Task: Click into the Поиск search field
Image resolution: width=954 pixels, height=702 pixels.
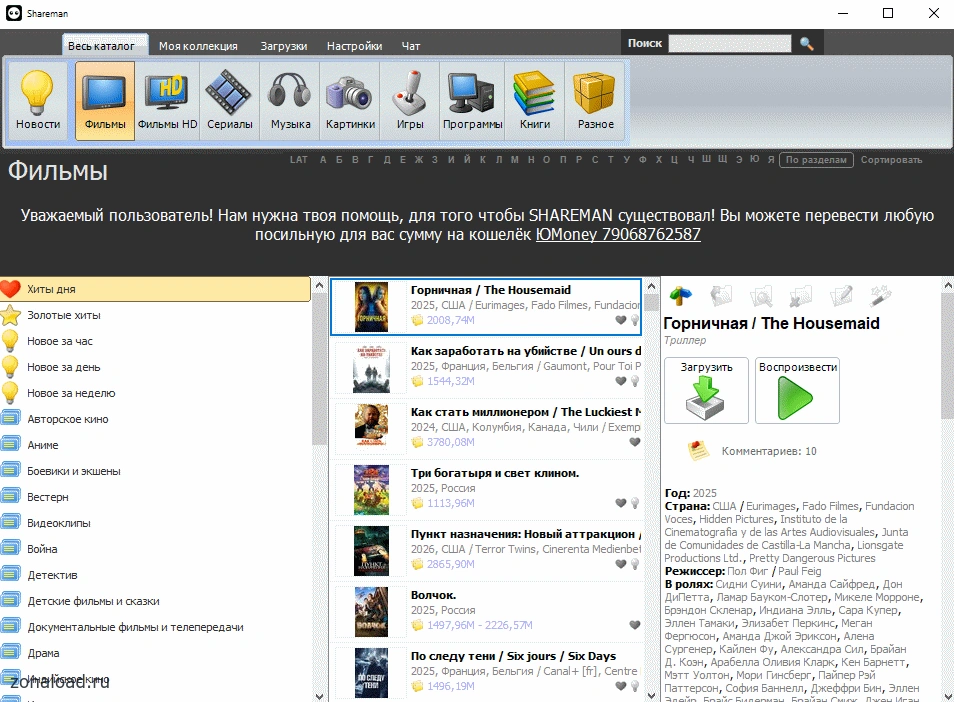Action: (x=729, y=43)
